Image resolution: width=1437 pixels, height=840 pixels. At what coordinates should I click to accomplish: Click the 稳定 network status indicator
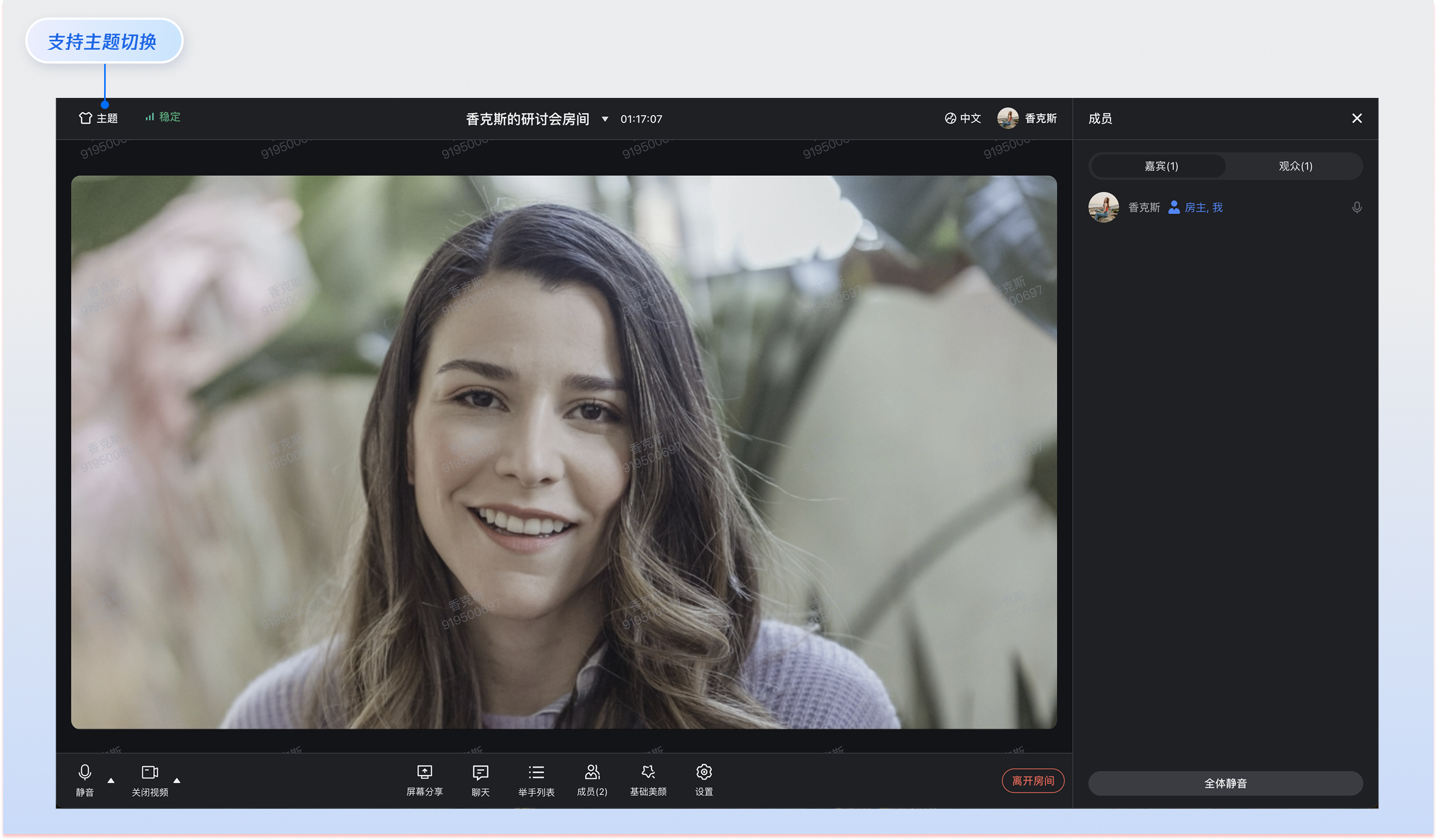pos(163,117)
